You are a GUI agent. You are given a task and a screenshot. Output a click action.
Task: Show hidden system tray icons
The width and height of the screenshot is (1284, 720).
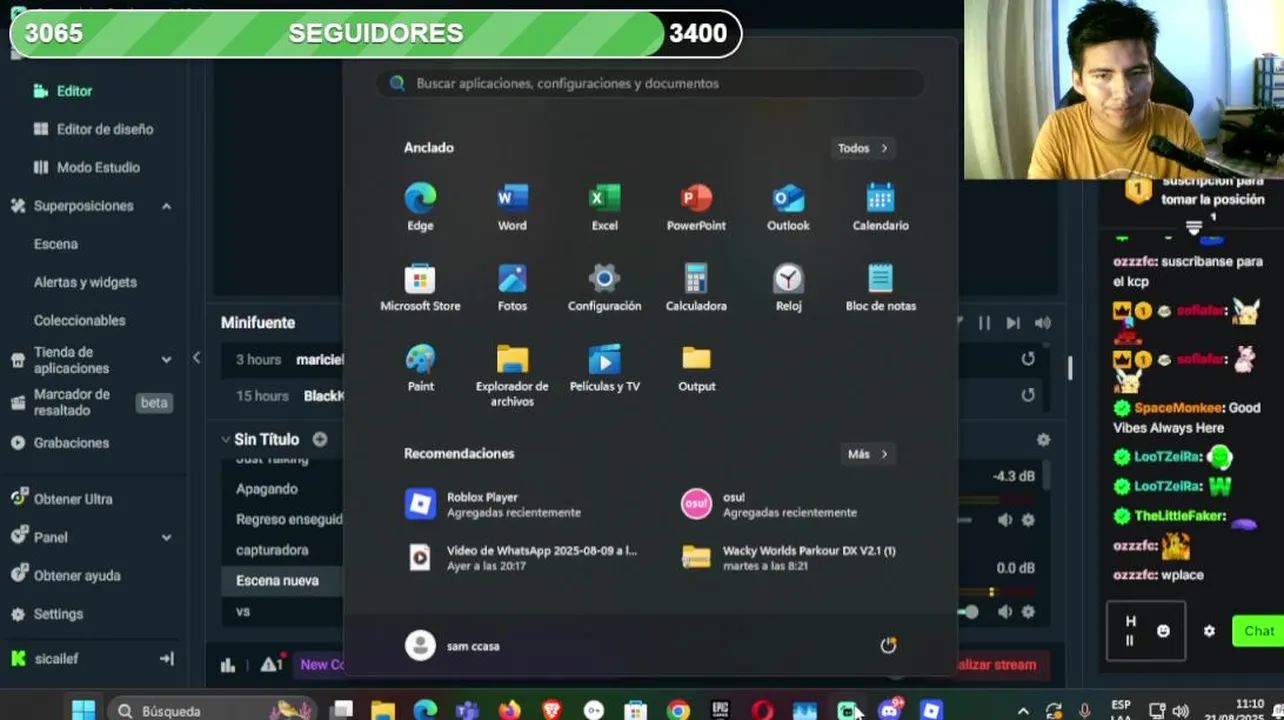point(1022,711)
